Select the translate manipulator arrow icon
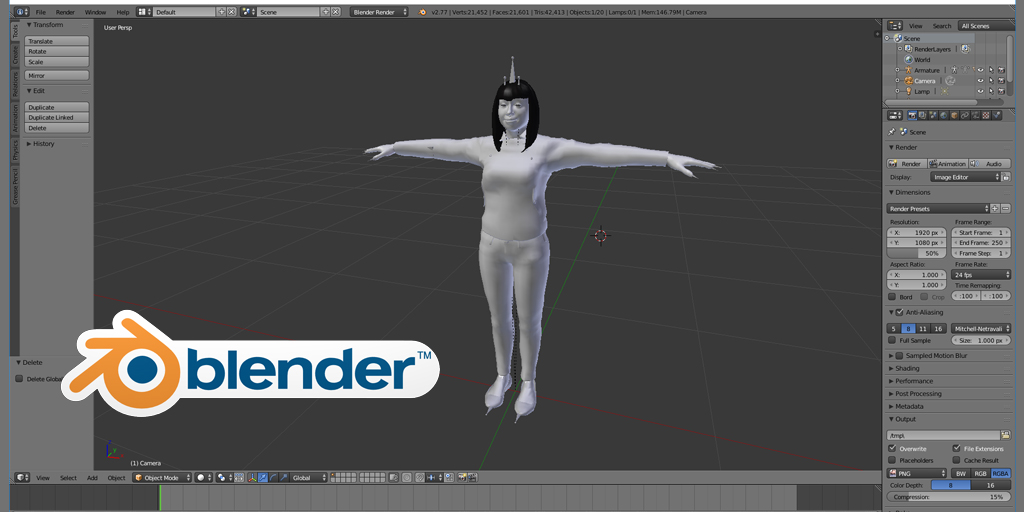 point(263,477)
